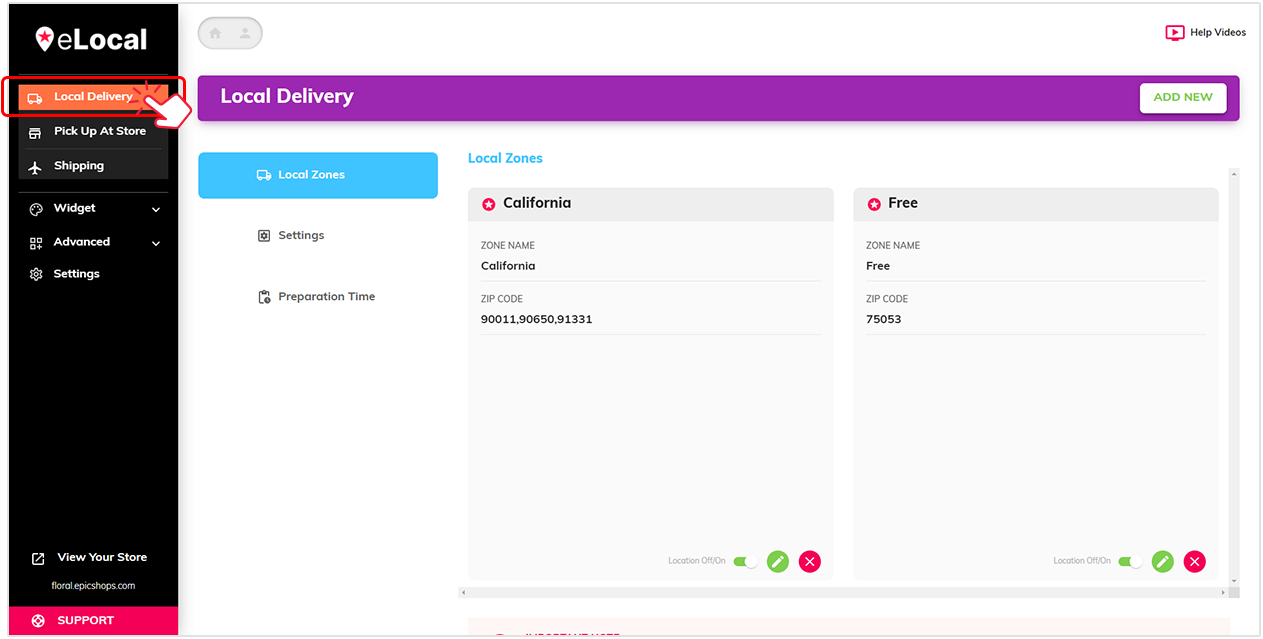Select the Shipping airplane icon
The image size is (1263, 639).
pyautogui.click(x=36, y=165)
